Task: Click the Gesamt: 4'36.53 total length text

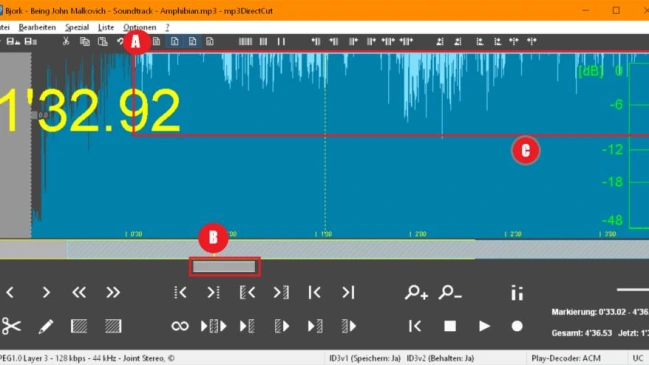Action: pyautogui.click(x=582, y=333)
